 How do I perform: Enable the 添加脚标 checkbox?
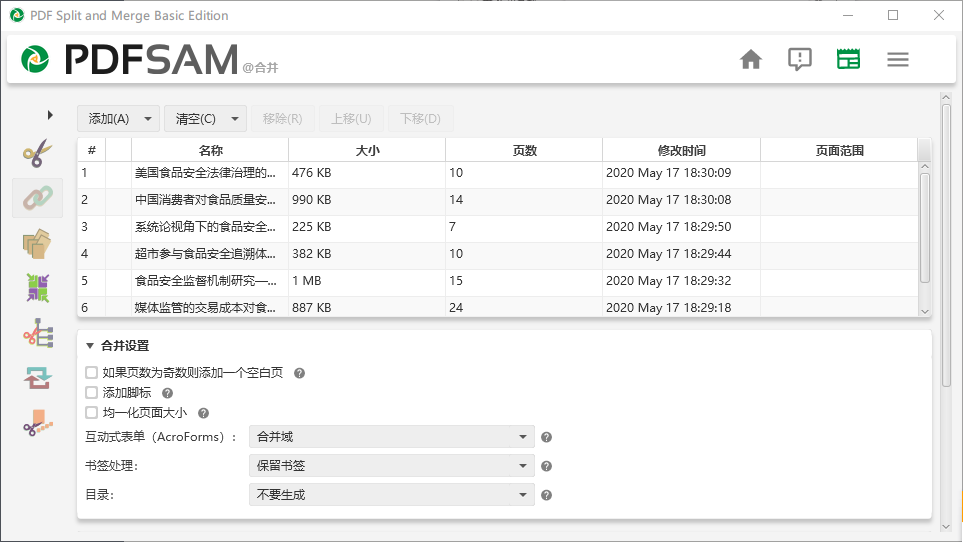click(x=92, y=393)
